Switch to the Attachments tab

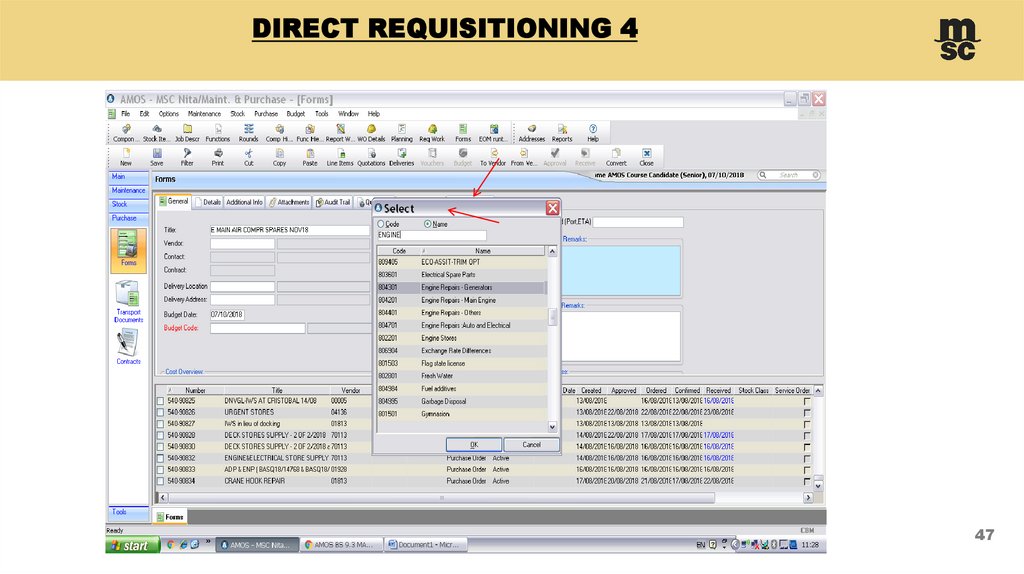pos(289,202)
